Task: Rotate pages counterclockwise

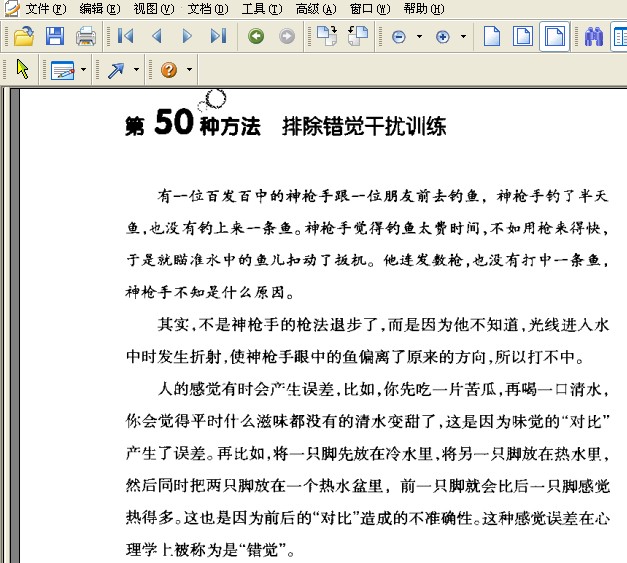Action: coord(358,36)
